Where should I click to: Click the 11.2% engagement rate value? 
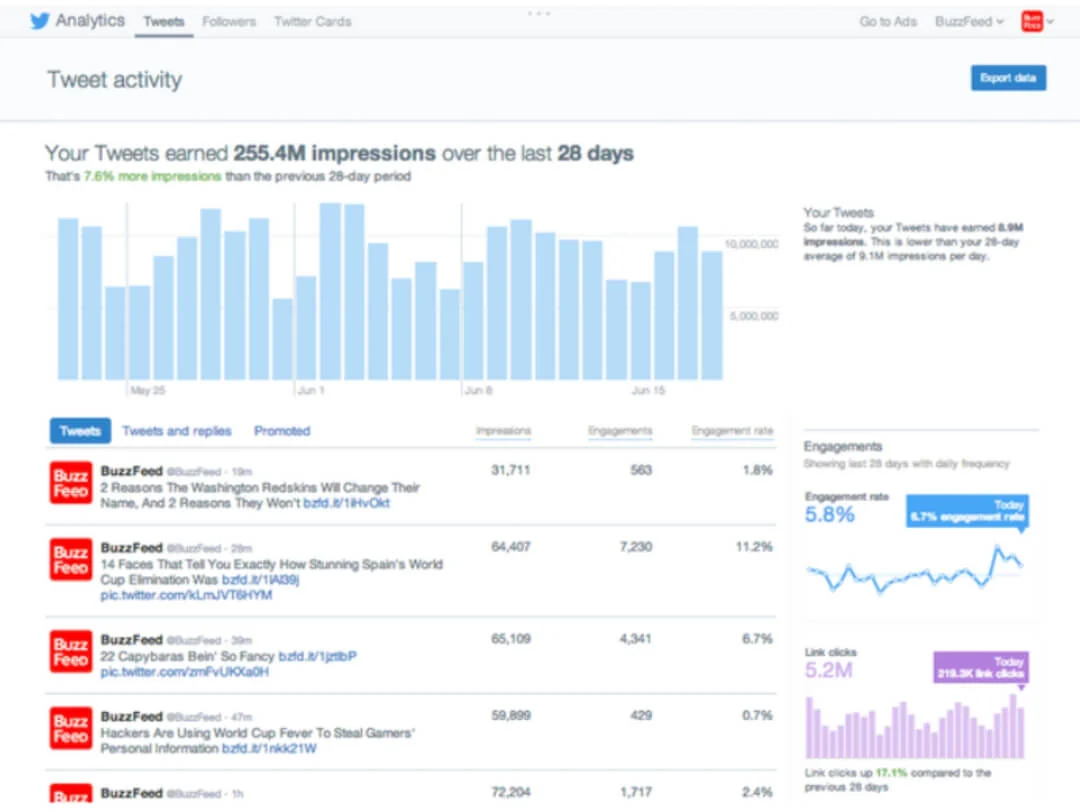(x=754, y=546)
